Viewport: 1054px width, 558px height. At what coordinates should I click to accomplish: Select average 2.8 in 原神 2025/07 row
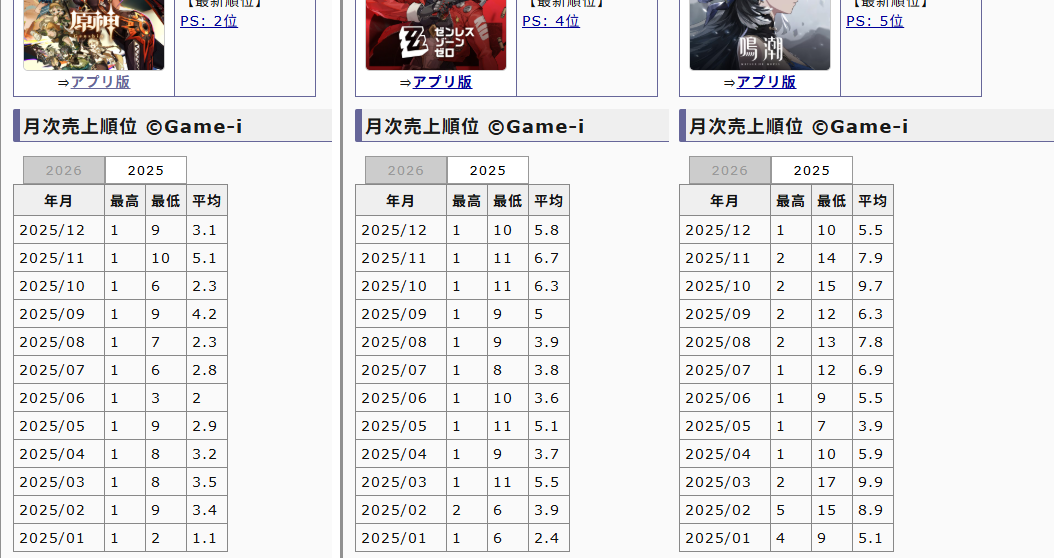coord(207,370)
